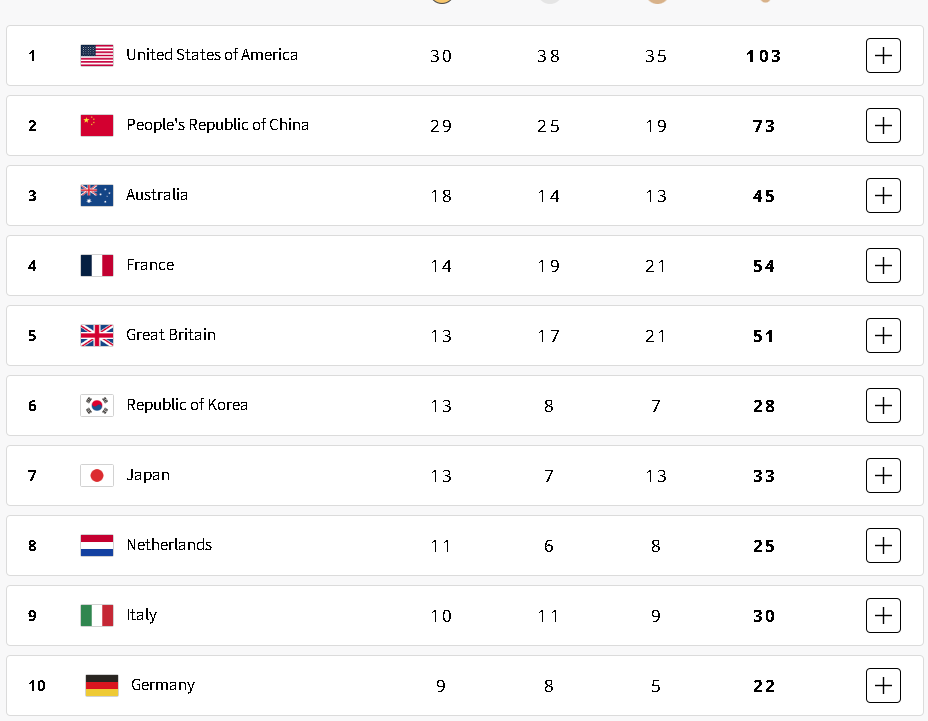Viewport: 928px width, 721px height.
Task: Click the plus icon for Republic of Korea
Action: pos(883,405)
